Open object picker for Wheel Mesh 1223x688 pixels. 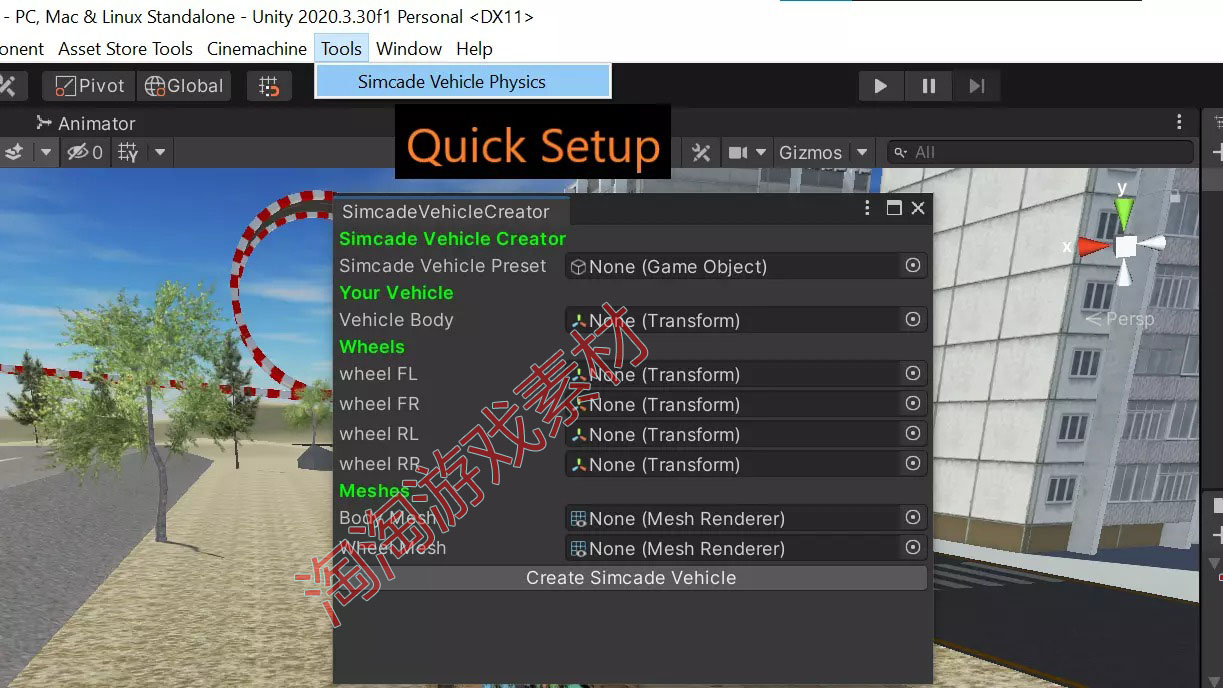[913, 547]
